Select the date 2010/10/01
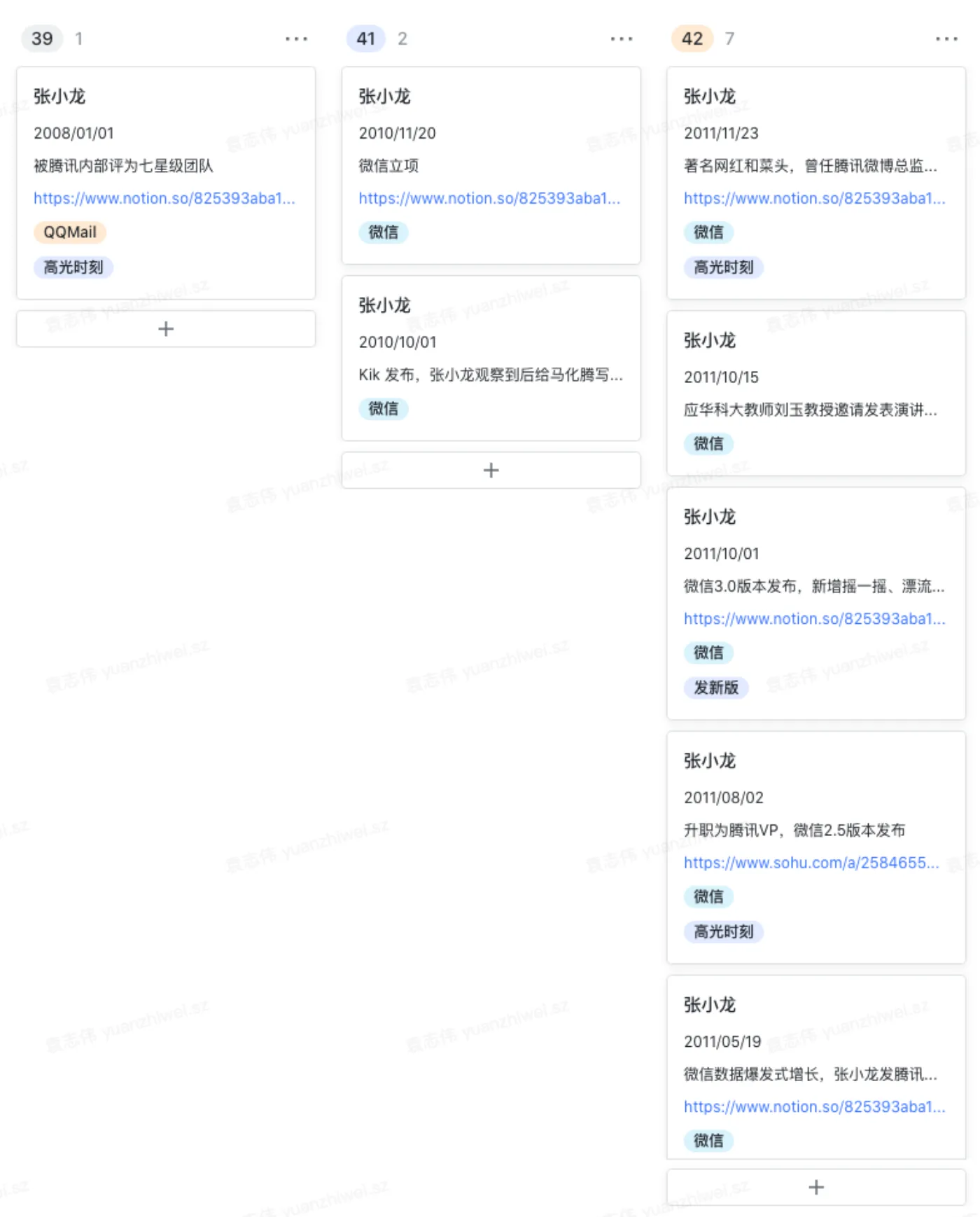The height and width of the screenshot is (1217, 980). tap(398, 342)
